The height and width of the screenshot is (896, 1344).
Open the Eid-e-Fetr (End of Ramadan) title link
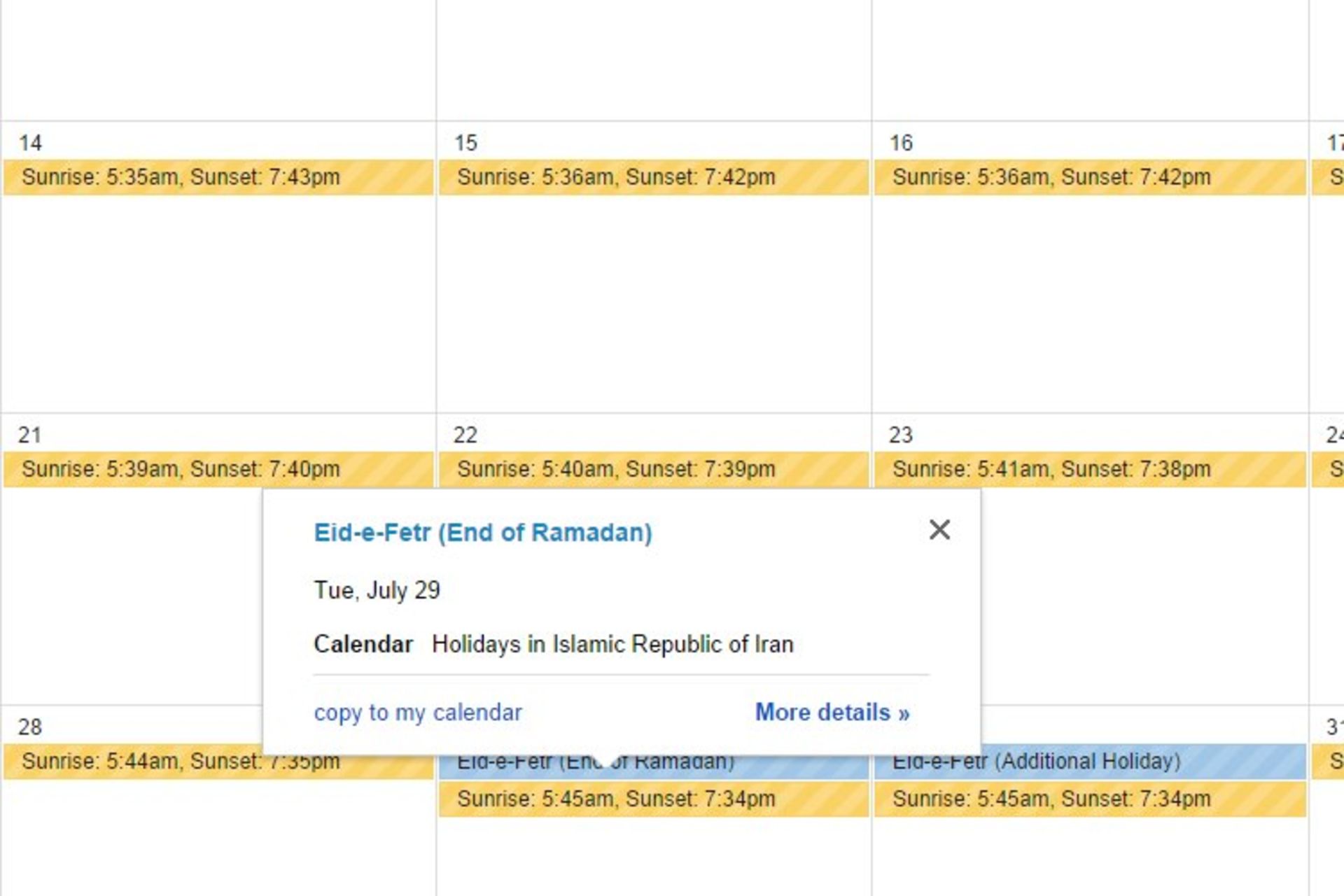[482, 533]
